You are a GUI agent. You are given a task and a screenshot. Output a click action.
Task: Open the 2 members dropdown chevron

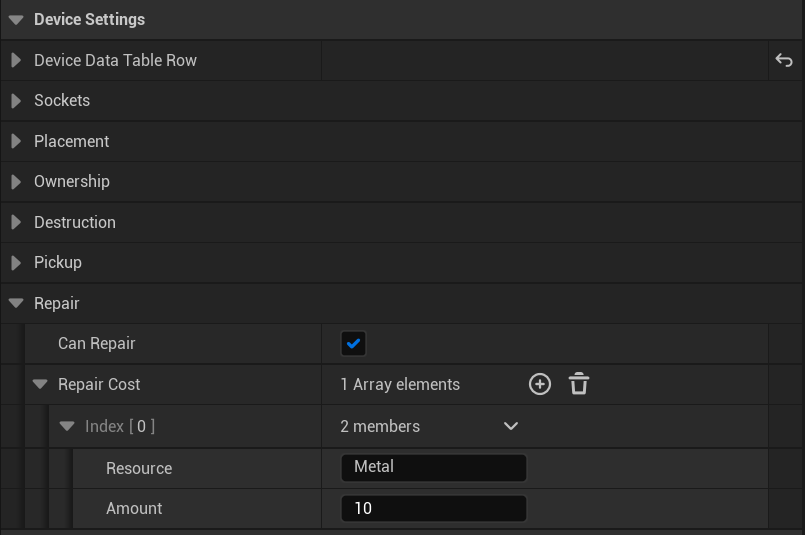[511, 427]
